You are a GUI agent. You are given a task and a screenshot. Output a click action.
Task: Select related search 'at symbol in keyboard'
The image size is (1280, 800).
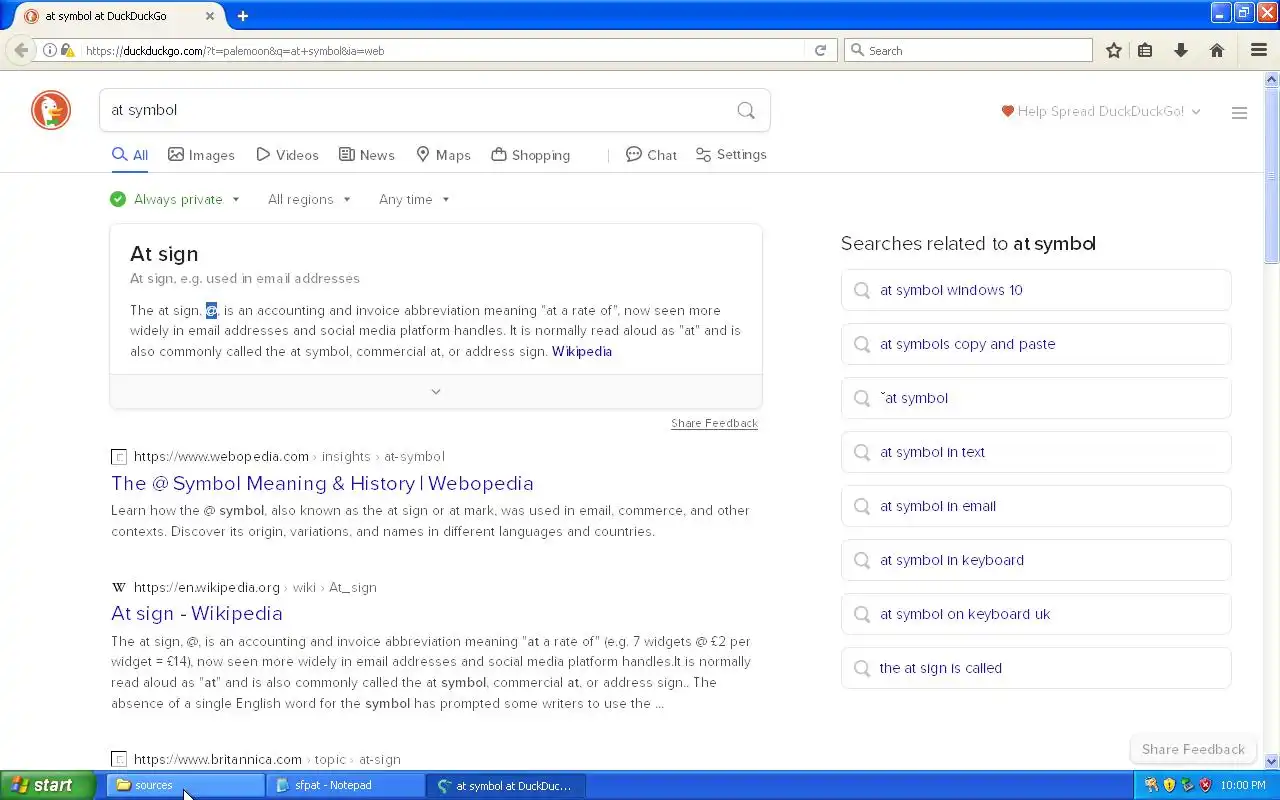(1036, 560)
